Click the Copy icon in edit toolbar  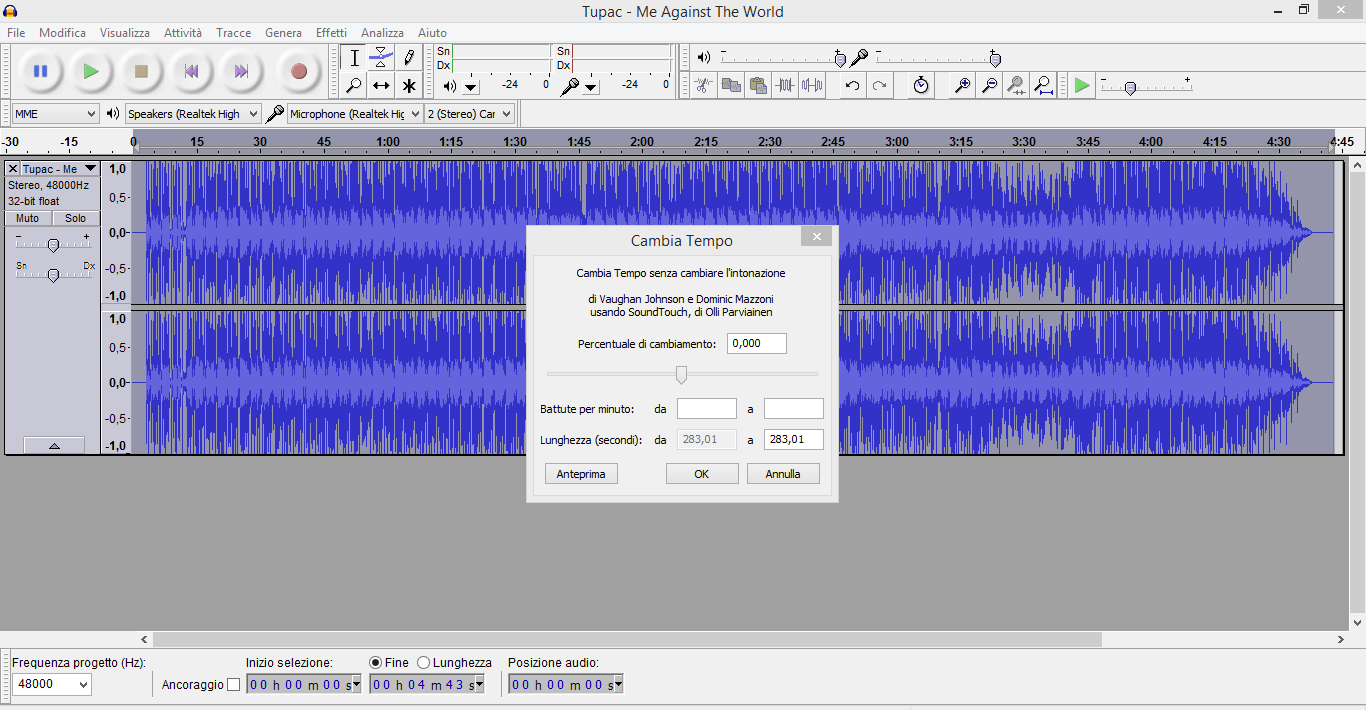point(731,86)
